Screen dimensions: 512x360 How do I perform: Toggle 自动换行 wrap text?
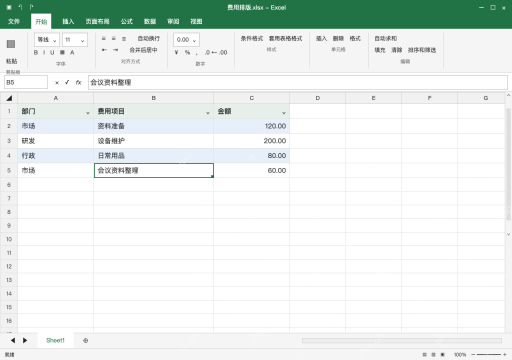(x=149, y=39)
